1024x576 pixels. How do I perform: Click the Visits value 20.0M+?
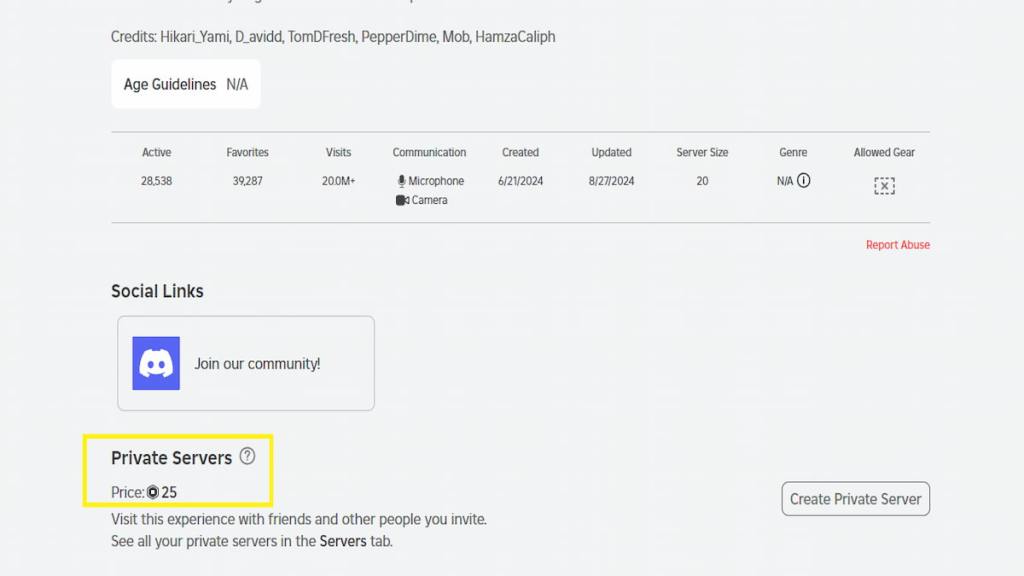click(339, 181)
